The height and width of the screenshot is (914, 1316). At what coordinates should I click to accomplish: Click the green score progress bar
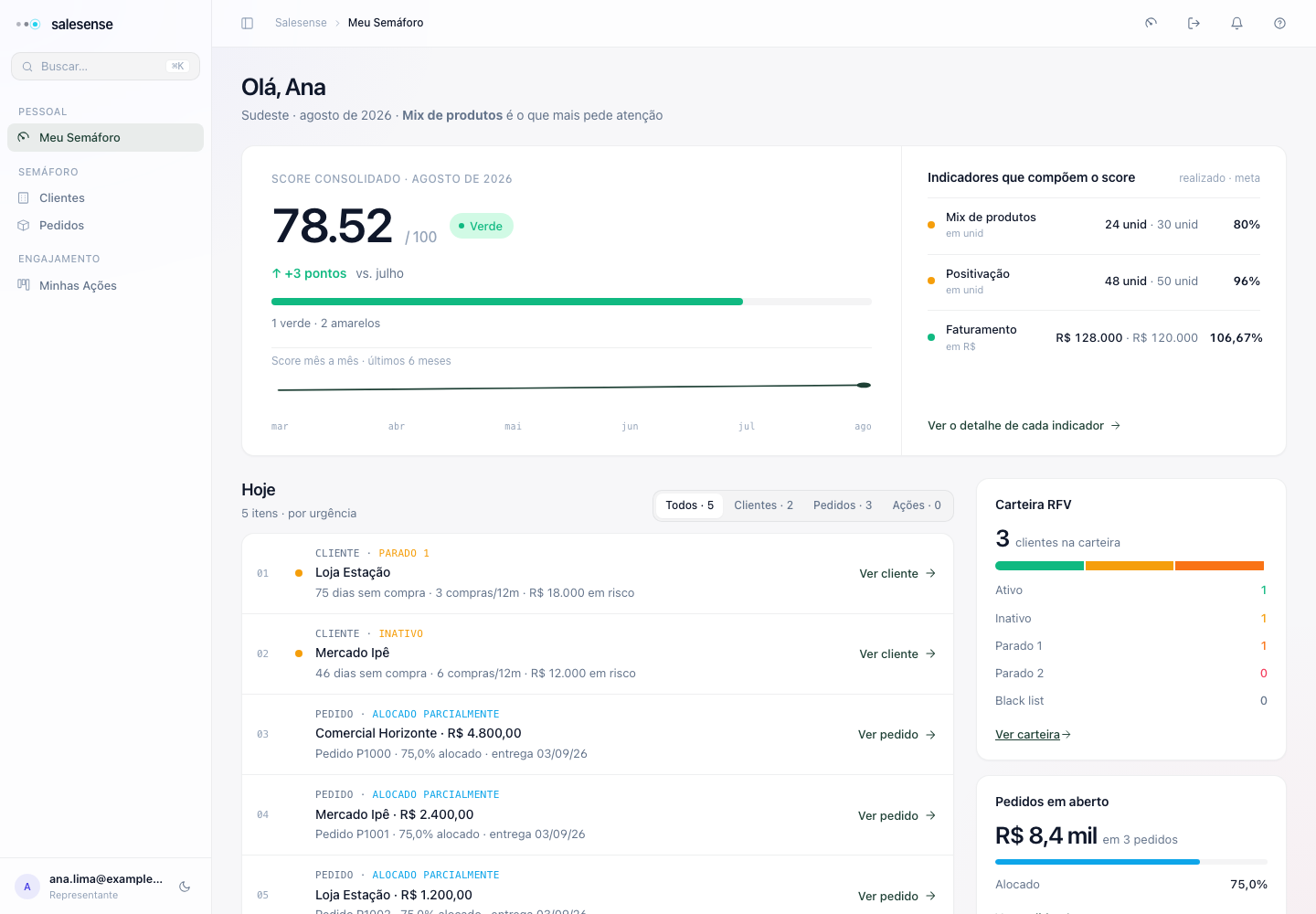tap(571, 302)
